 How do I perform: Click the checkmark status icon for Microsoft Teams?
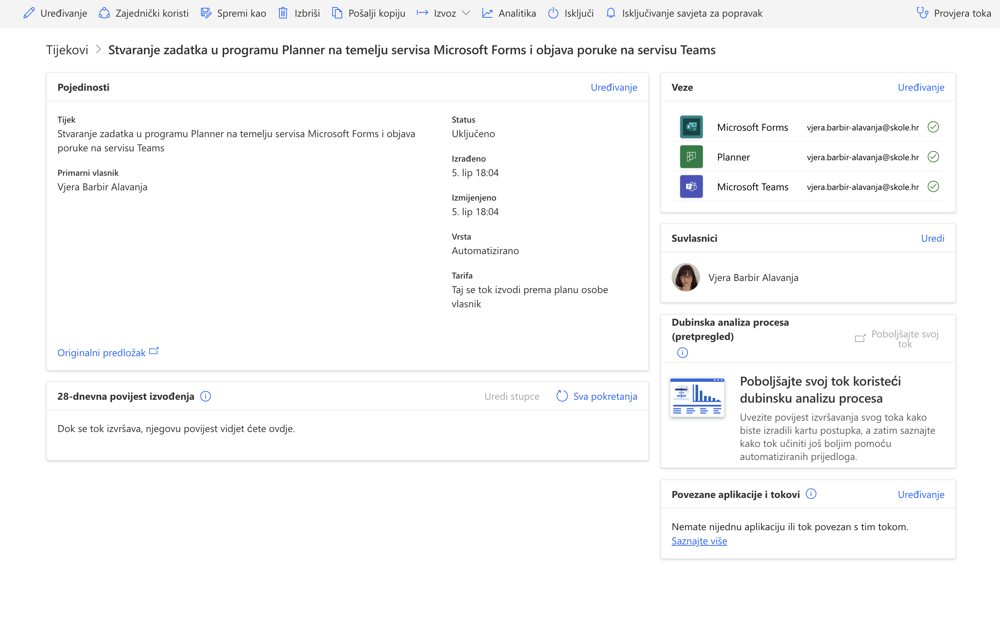(x=933, y=187)
